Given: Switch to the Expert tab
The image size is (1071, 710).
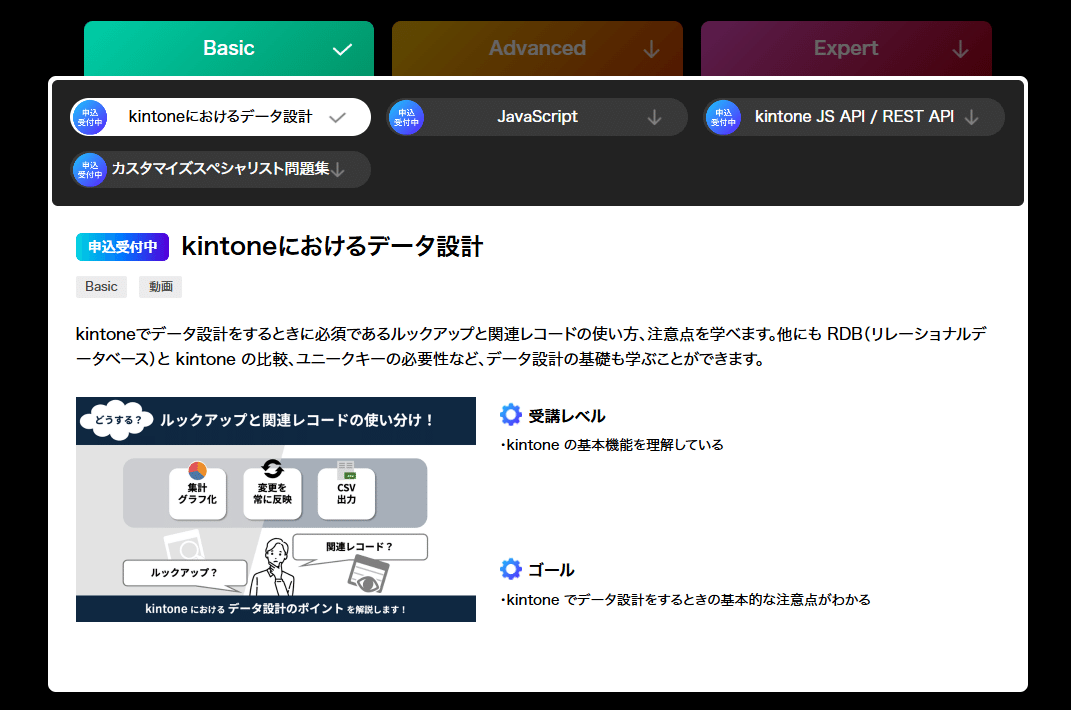Looking at the screenshot, I should (x=846, y=47).
